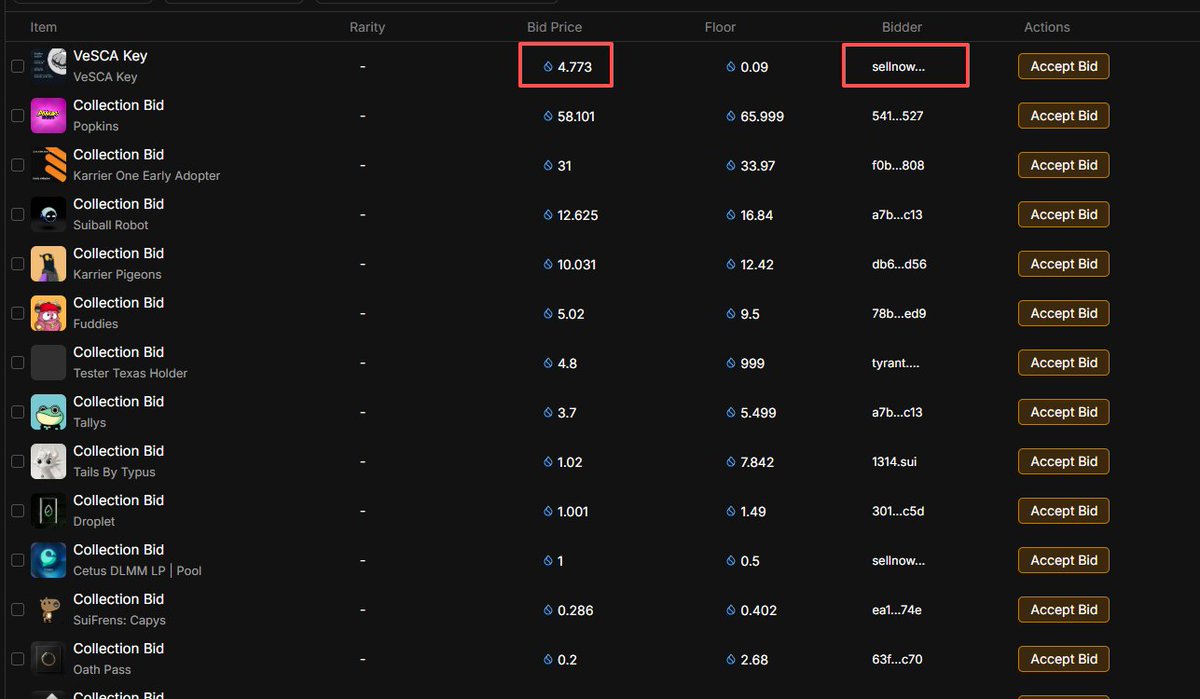The image size is (1200, 699).
Task: Click the 2.68 floor price value
Action: click(753, 659)
